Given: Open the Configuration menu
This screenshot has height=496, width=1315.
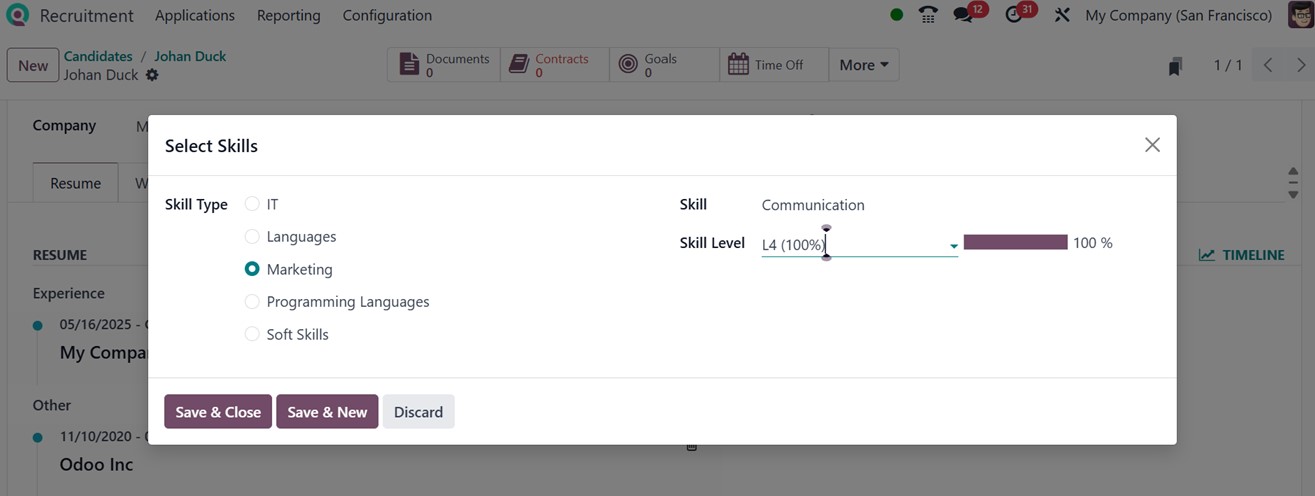Looking at the screenshot, I should tap(387, 15).
